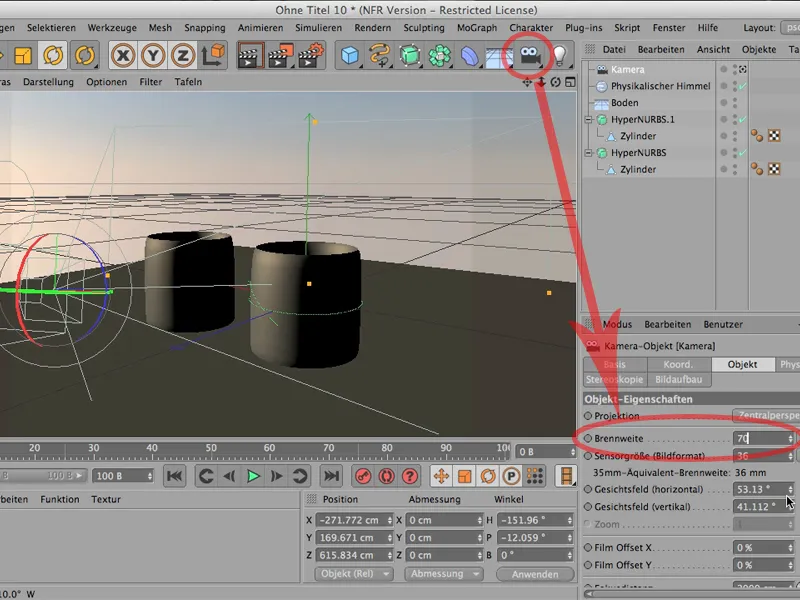Click timeline ruler at frame 50
Image resolution: width=800 pixels, height=600 pixels.
pos(211,448)
